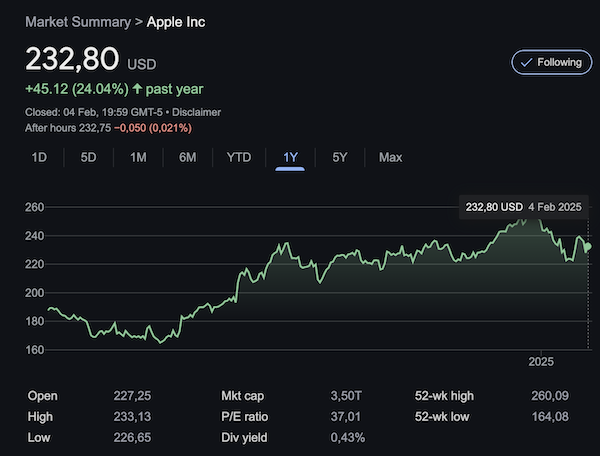Screen dimensions: 600x456
Task: Click the After hours 232,75 text
Action: 68,128
